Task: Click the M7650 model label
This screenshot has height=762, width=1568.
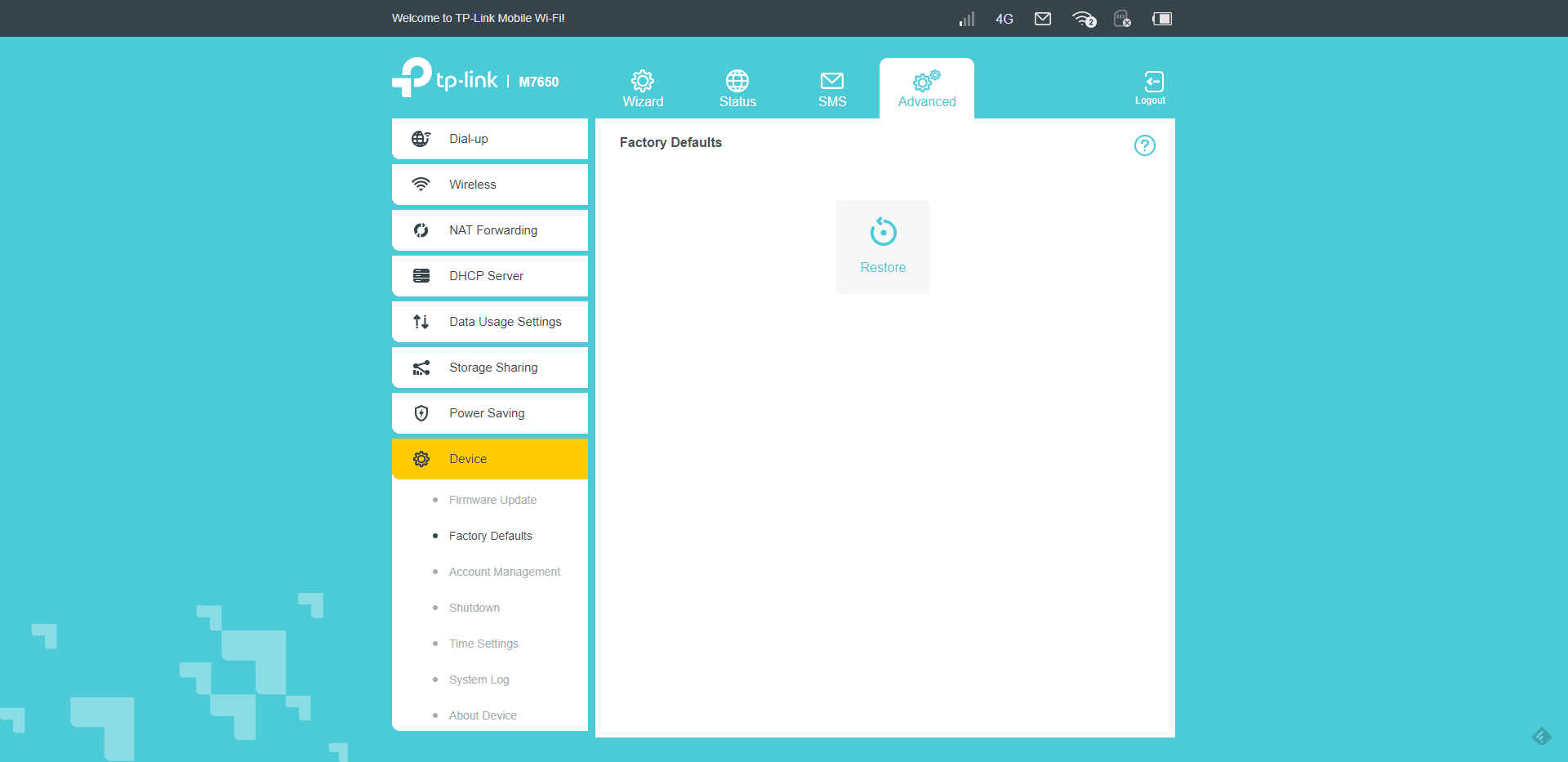Action: tap(539, 82)
